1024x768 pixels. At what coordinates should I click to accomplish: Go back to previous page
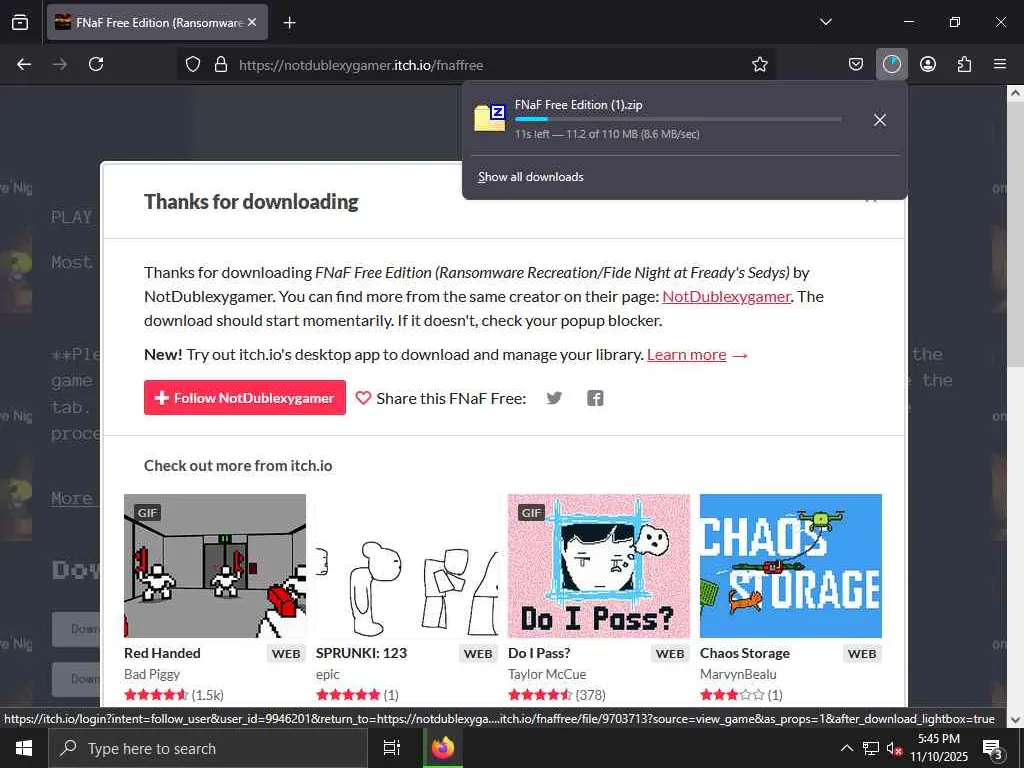pos(24,64)
